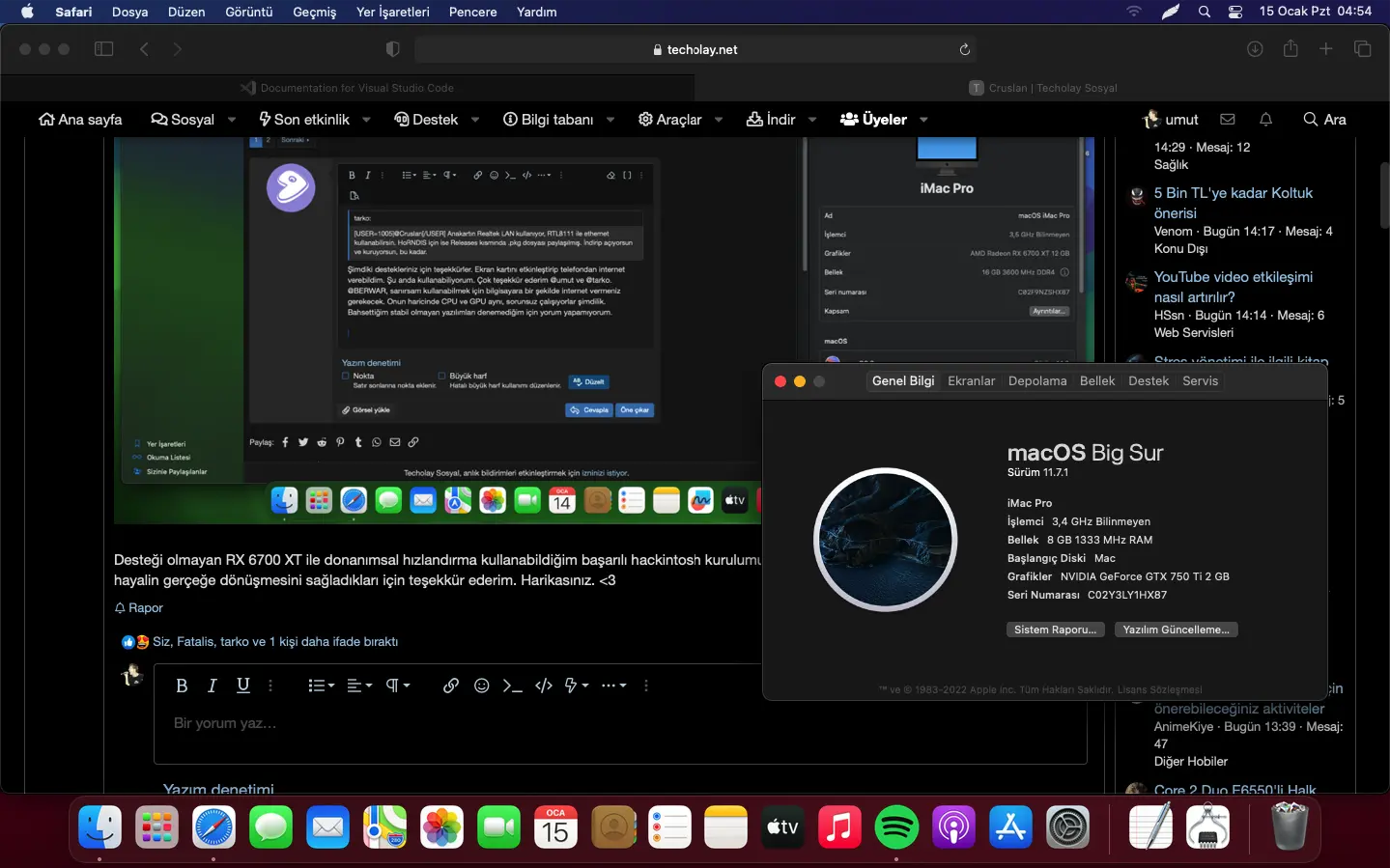The height and width of the screenshot is (868, 1390).
Task: Open Spotlight search in the menu bar
Action: 1205,12
